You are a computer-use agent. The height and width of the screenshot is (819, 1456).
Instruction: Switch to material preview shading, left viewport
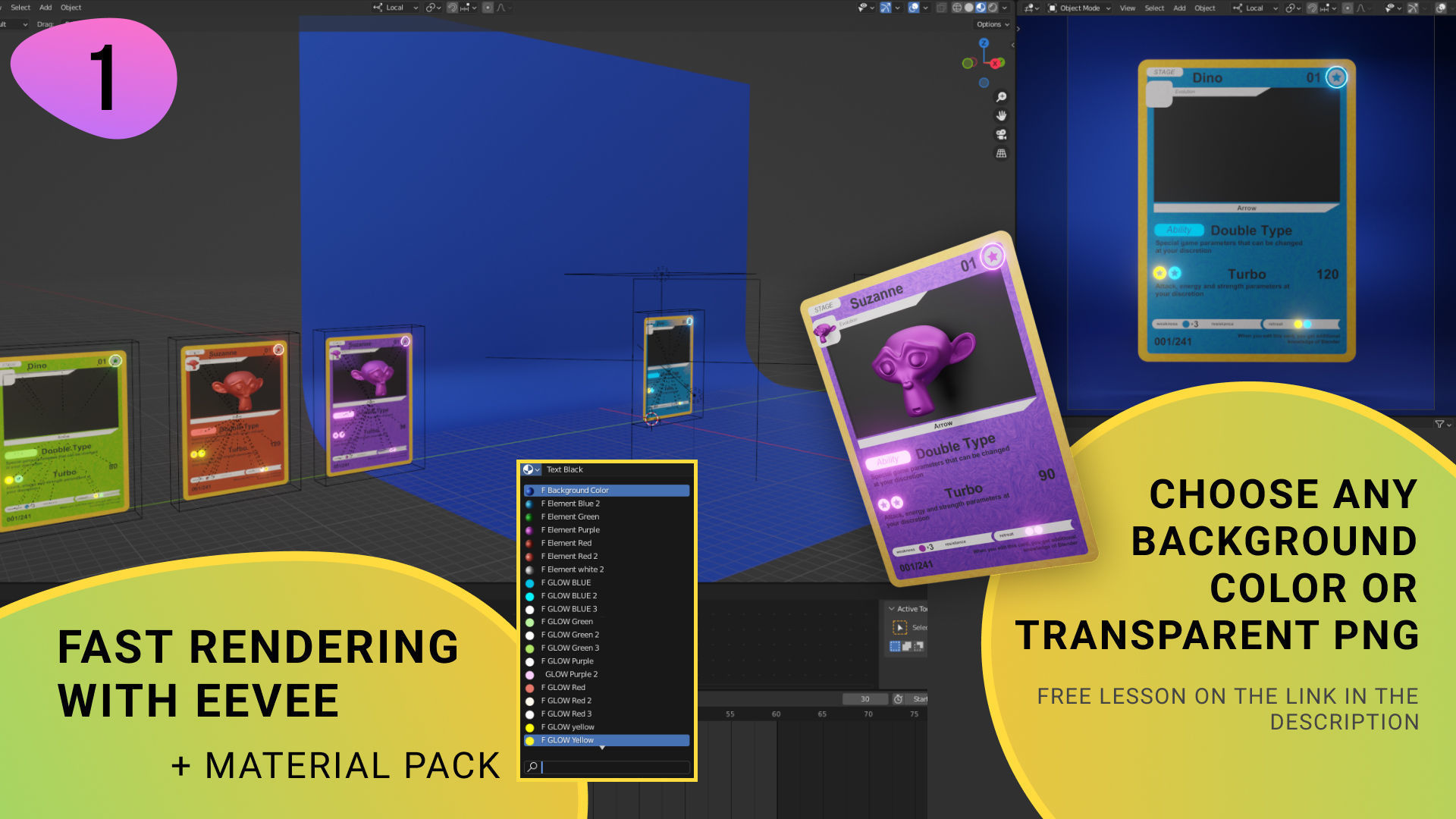(x=981, y=8)
